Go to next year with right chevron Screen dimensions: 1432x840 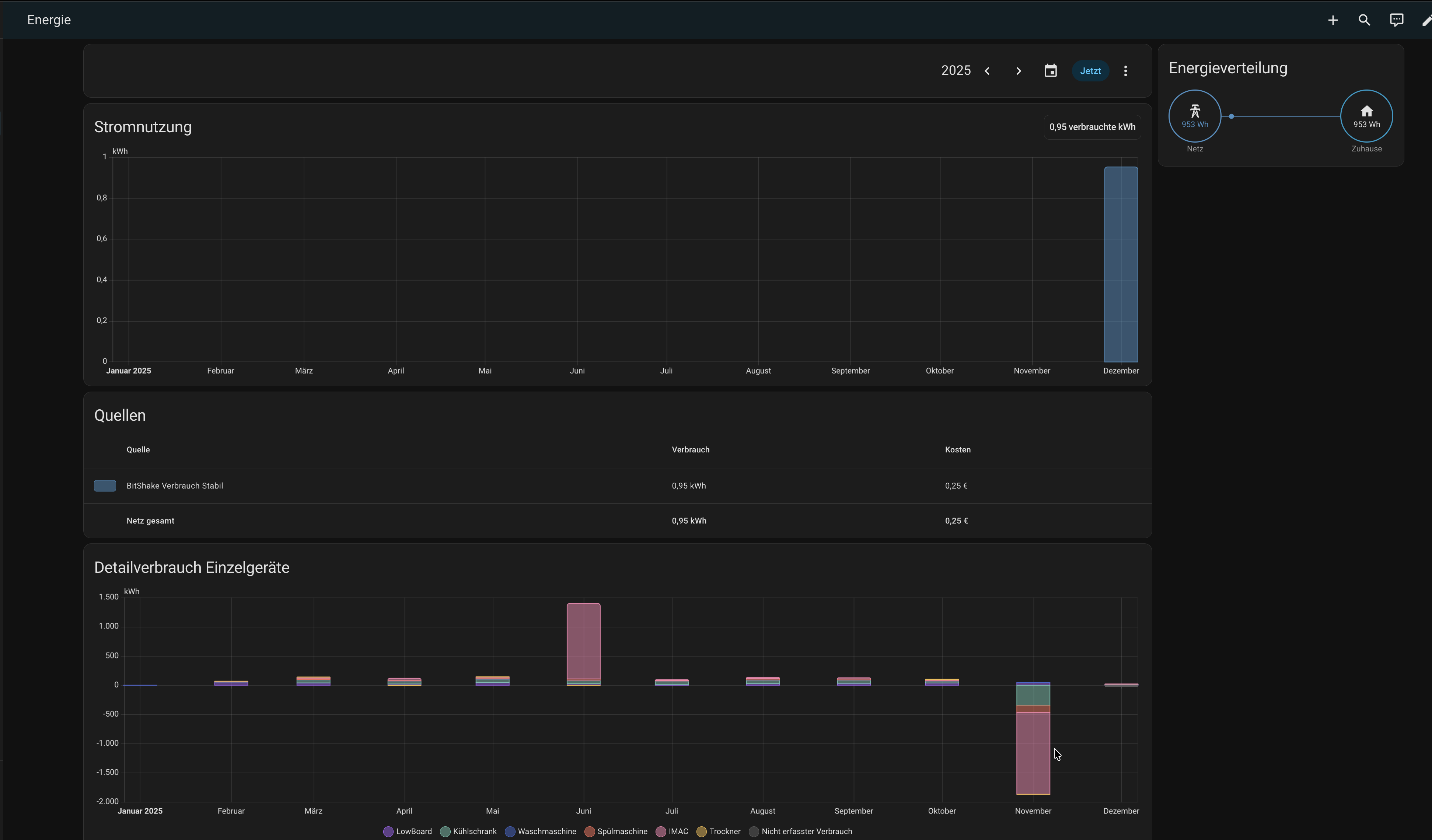point(1018,71)
